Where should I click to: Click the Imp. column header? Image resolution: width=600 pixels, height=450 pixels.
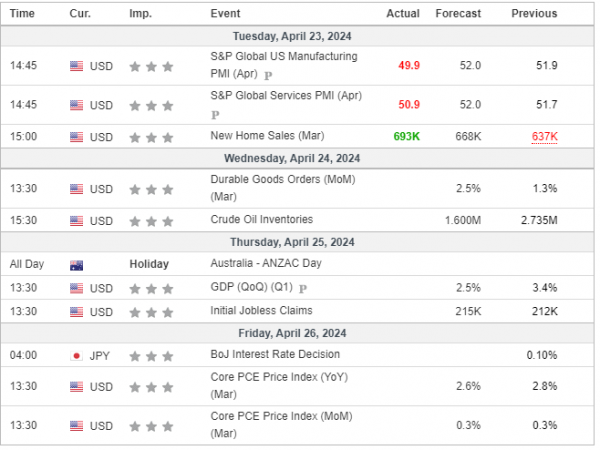point(140,13)
